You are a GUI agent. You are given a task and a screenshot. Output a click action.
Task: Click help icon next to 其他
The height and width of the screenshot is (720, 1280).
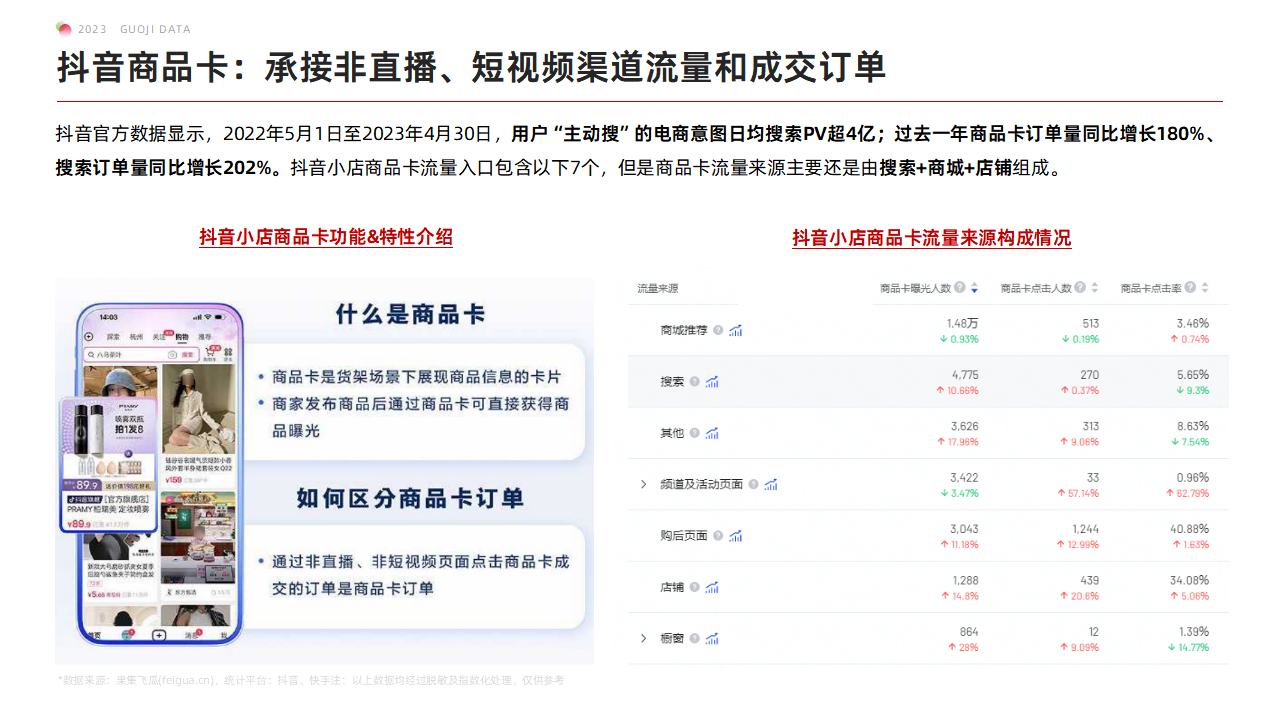[694, 433]
